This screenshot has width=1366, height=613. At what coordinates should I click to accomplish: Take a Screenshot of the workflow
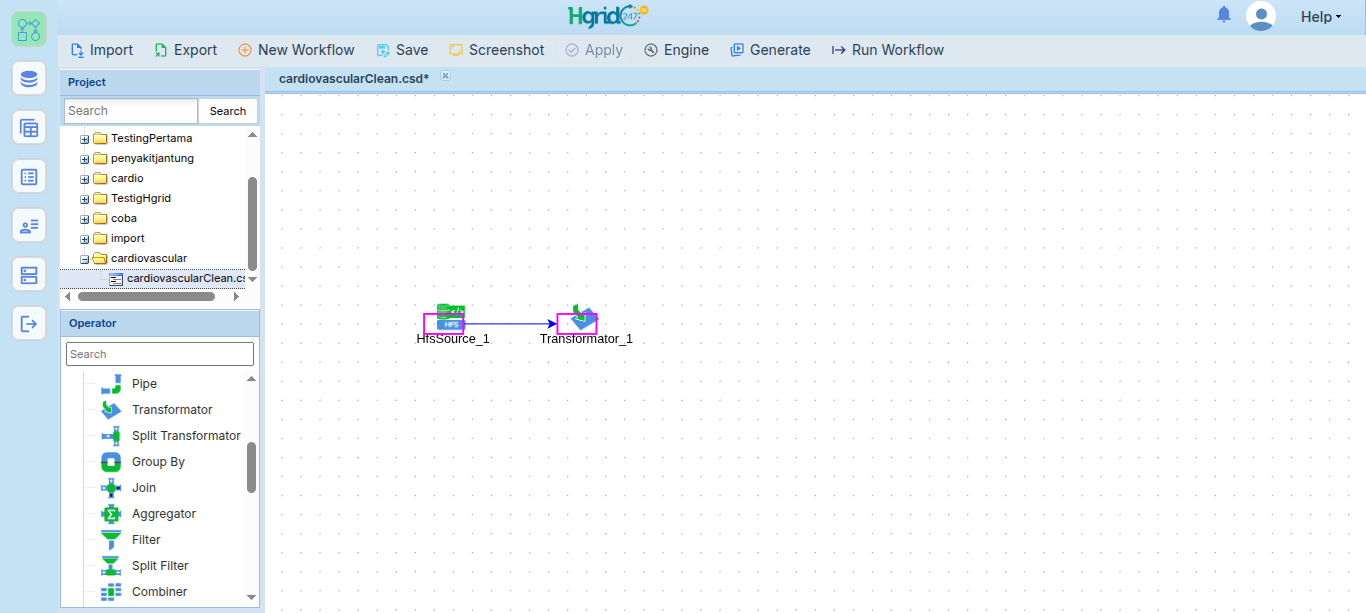496,50
